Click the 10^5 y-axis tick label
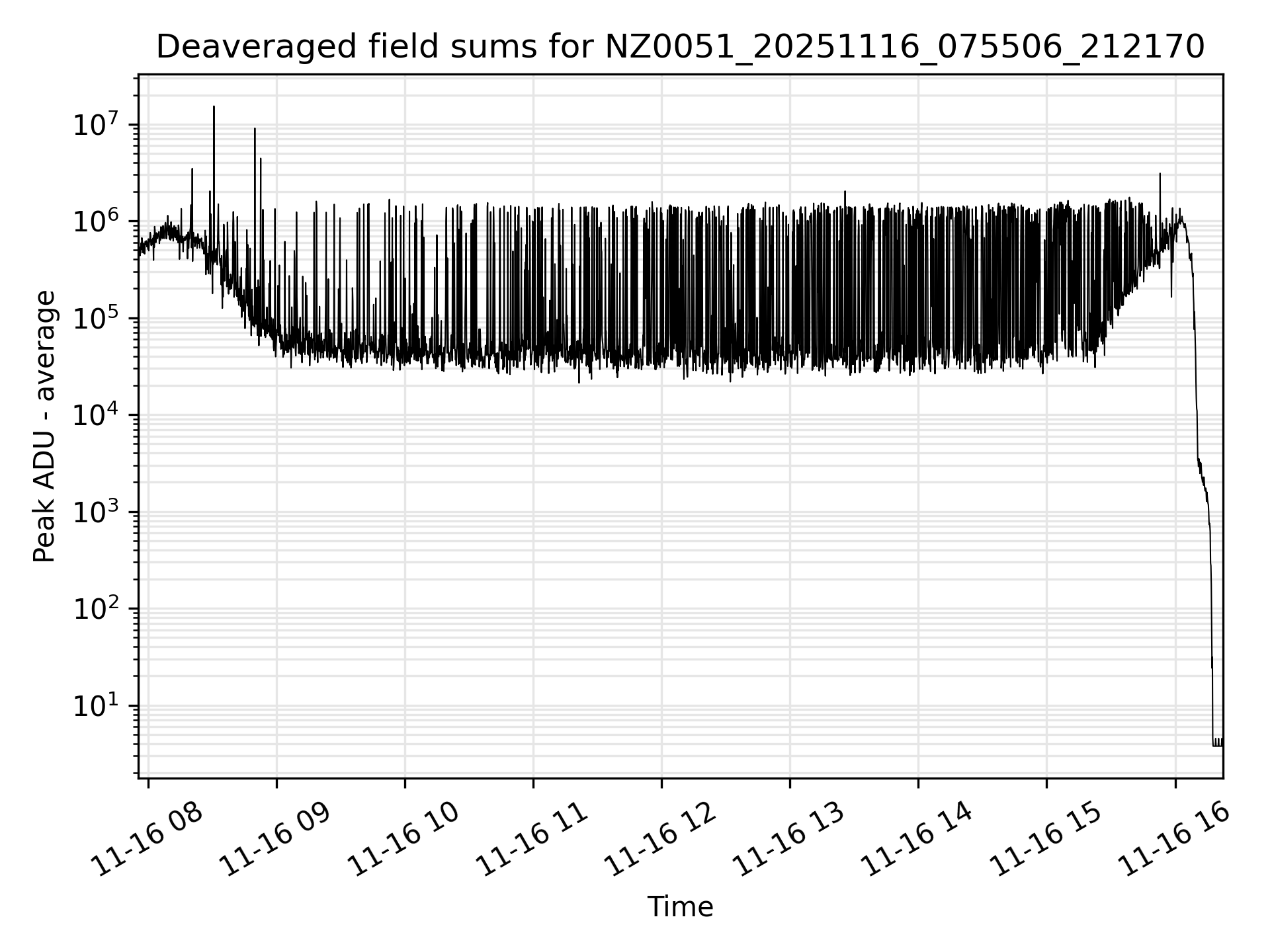The image size is (1270, 952). coord(96,319)
